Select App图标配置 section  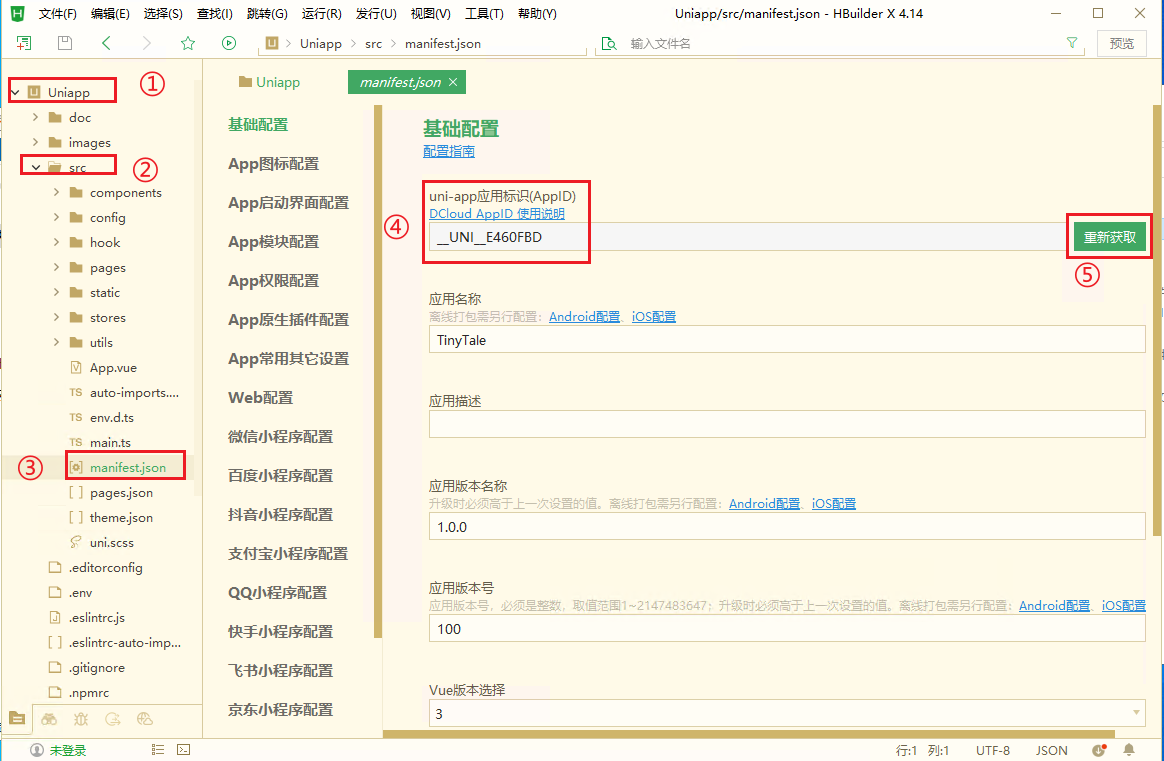click(273, 164)
